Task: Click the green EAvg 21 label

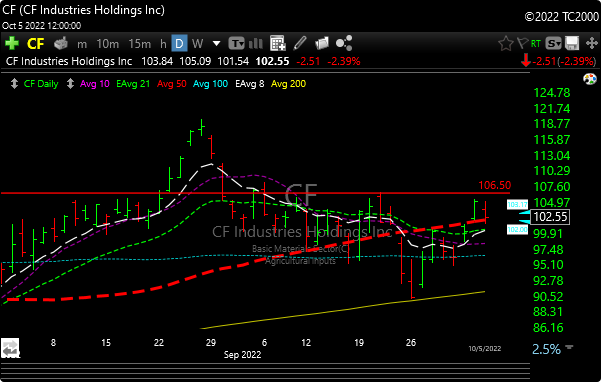Action: (133, 84)
